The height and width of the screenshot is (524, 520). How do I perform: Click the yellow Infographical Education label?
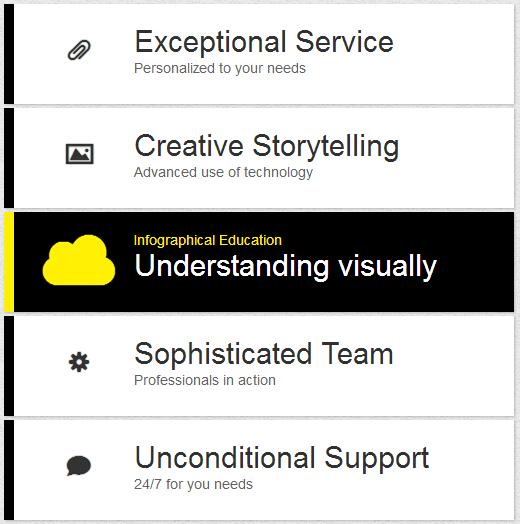point(208,240)
